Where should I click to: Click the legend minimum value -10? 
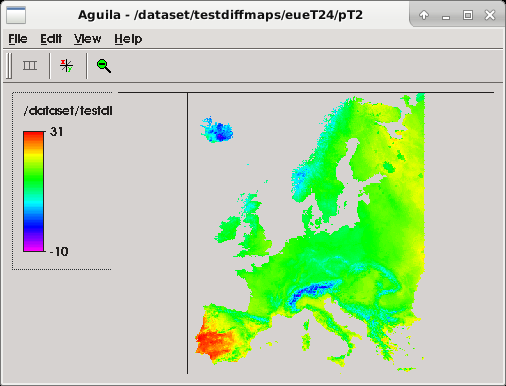pos(59,252)
